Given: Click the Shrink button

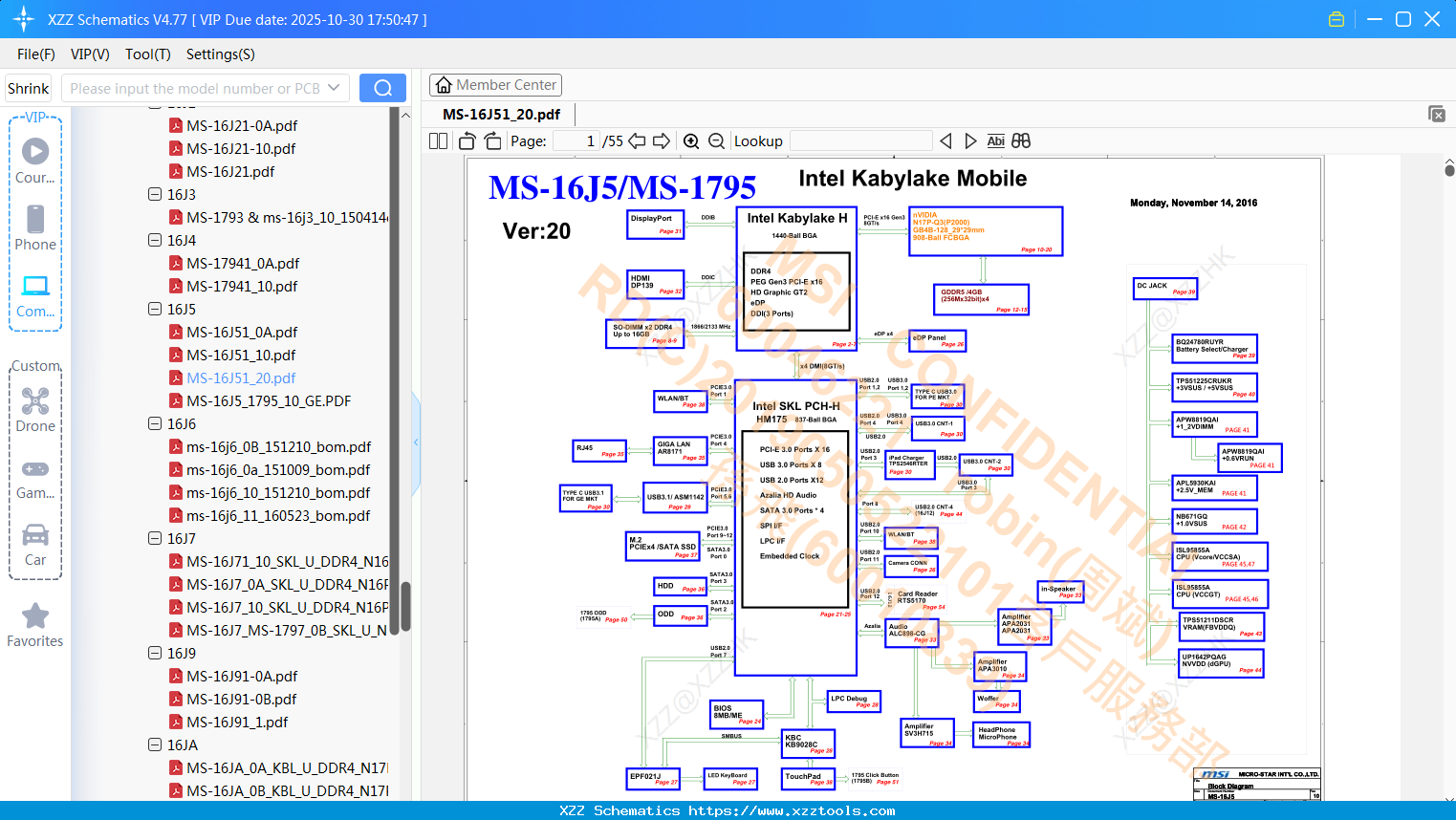Looking at the screenshot, I should point(28,88).
